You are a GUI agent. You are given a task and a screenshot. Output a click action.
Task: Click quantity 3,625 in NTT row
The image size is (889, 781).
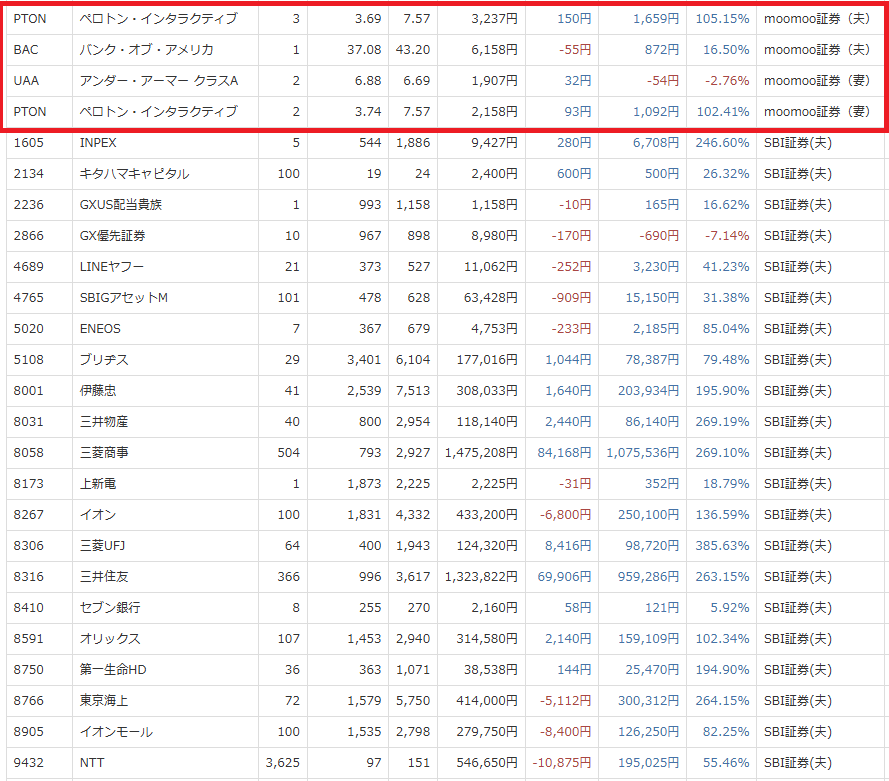282,763
